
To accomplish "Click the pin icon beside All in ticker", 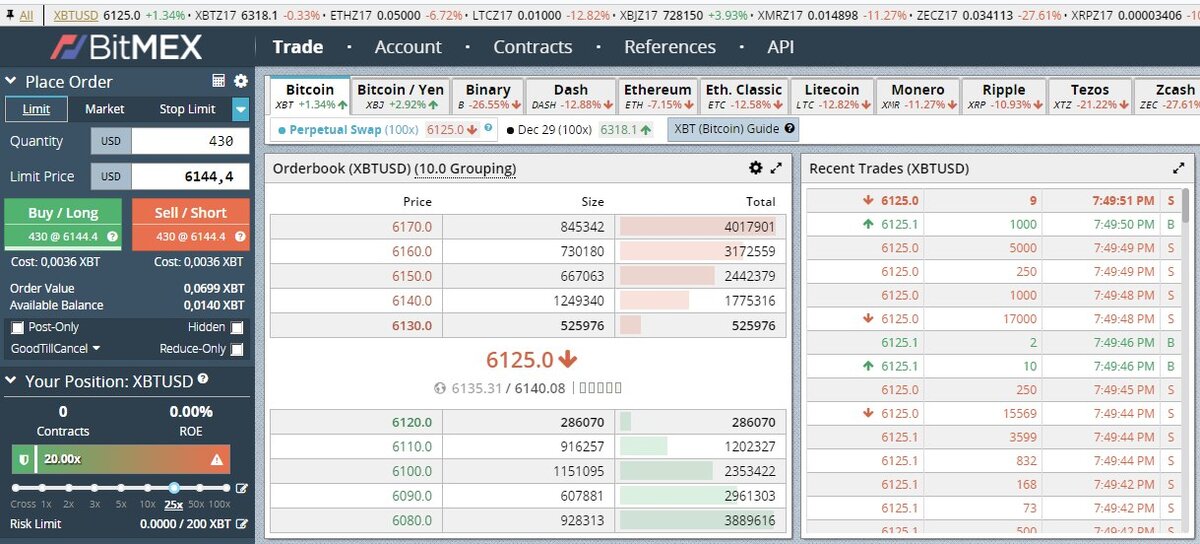I will click(x=10, y=15).
